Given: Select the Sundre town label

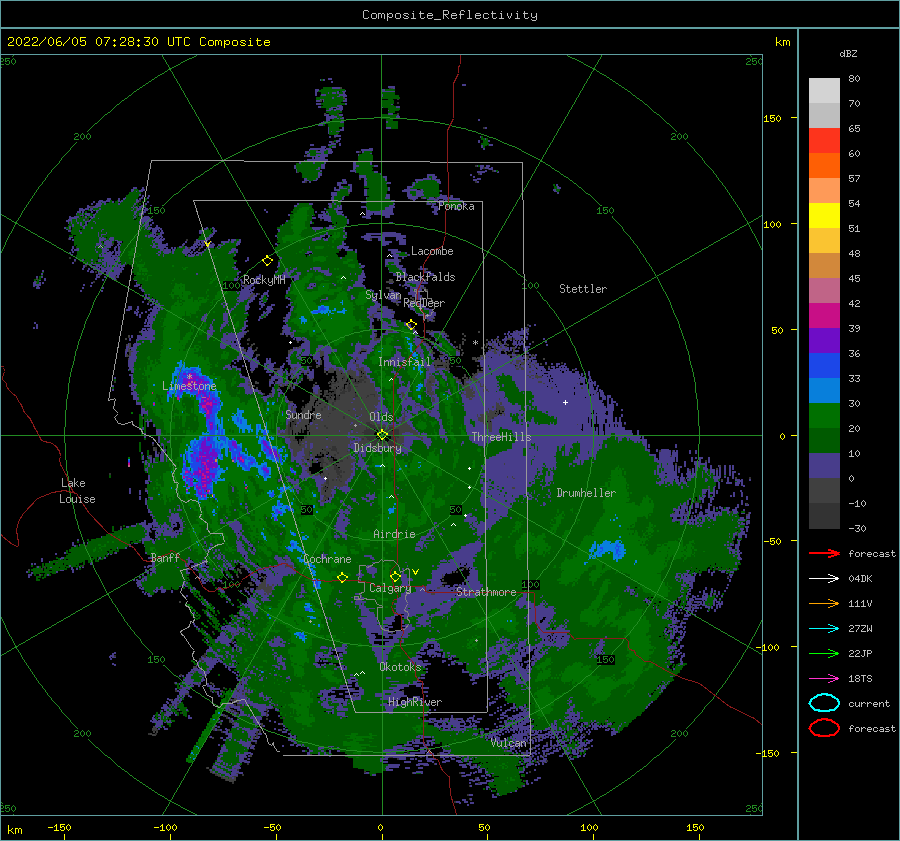Looking at the screenshot, I should click(x=304, y=414).
